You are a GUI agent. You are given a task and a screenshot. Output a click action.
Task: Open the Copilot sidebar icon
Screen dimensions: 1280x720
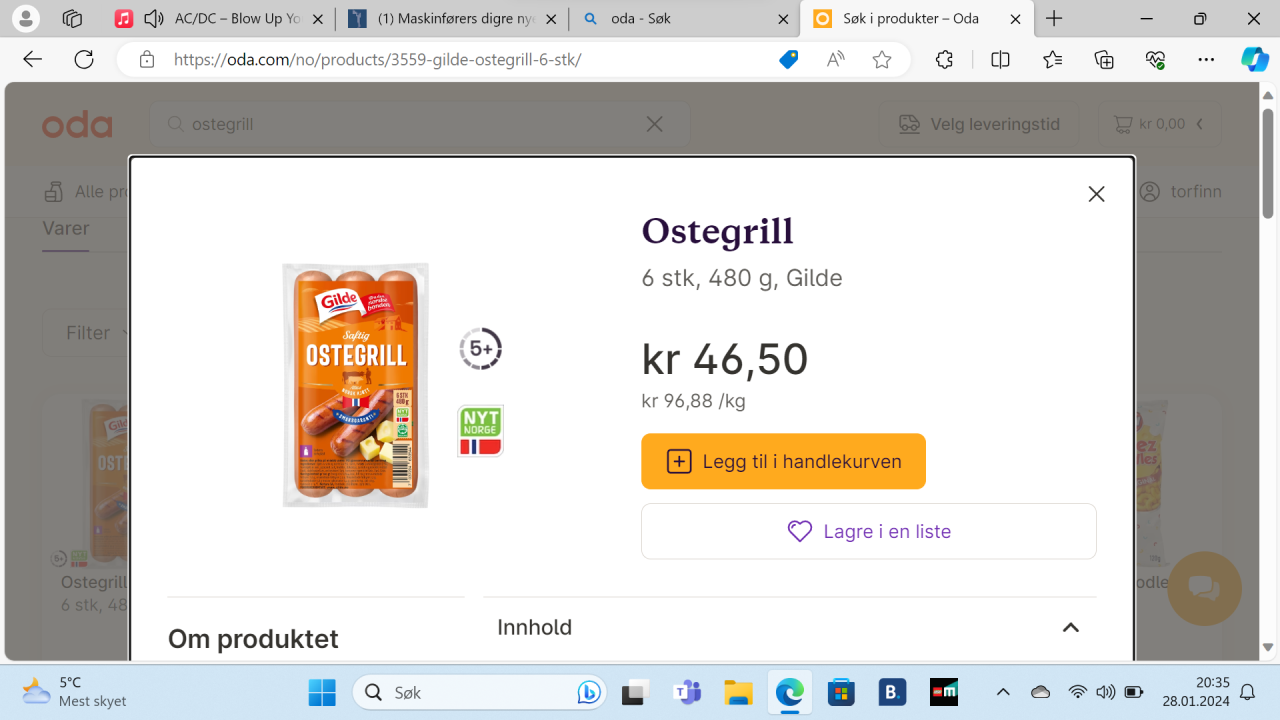point(1254,59)
